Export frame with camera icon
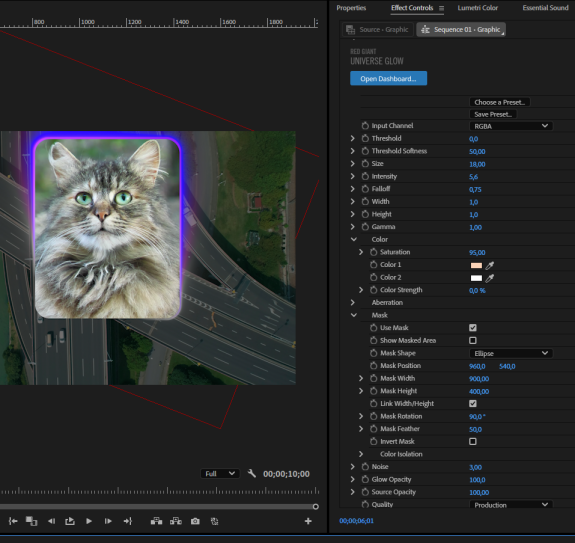The height and width of the screenshot is (543, 575). 195,521
